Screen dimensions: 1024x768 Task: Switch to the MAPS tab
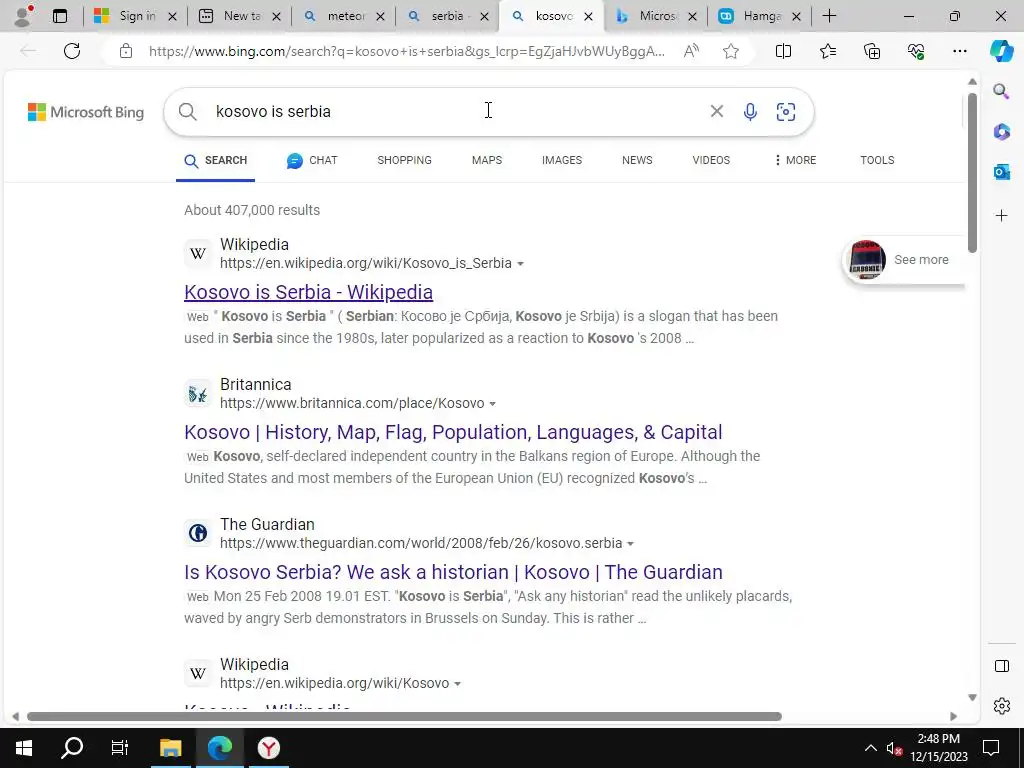[487, 160]
